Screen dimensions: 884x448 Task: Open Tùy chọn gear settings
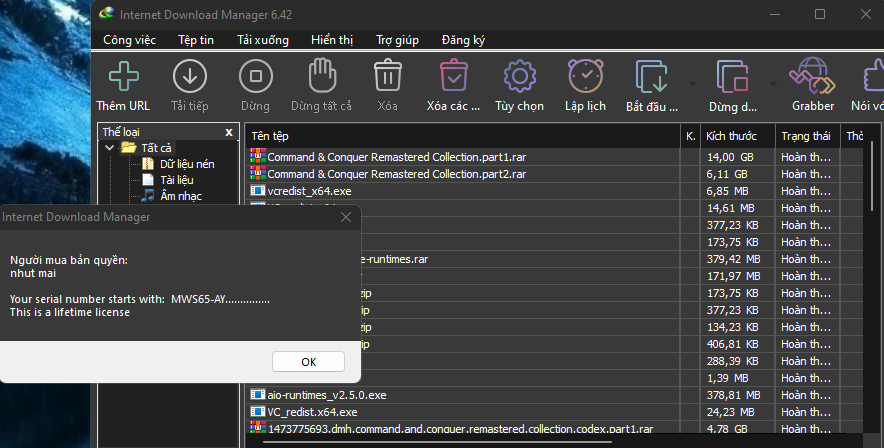tap(519, 76)
